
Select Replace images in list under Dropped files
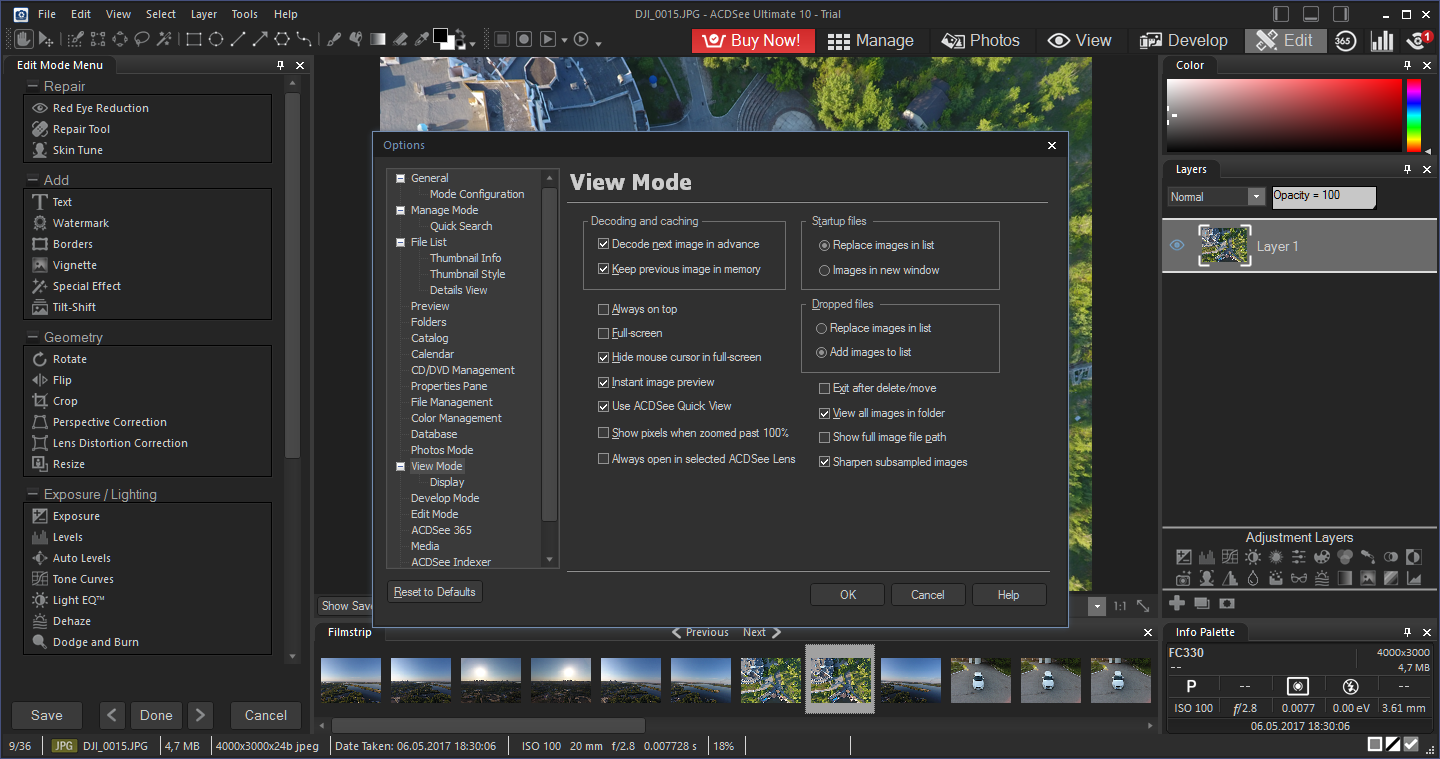click(822, 328)
